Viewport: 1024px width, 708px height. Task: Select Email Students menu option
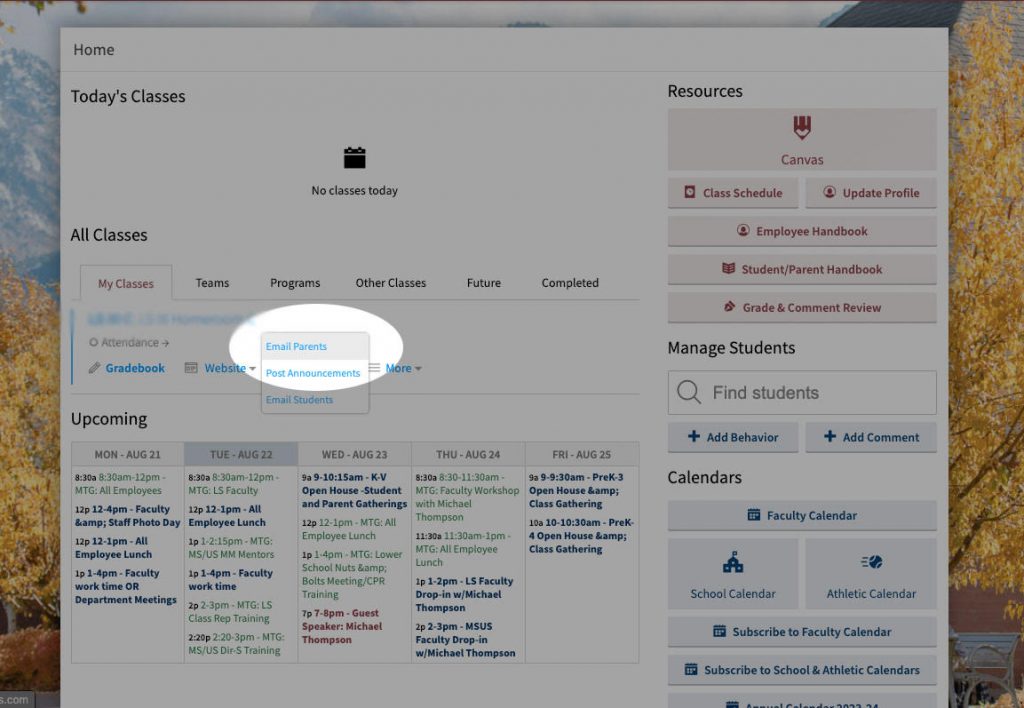pos(299,400)
